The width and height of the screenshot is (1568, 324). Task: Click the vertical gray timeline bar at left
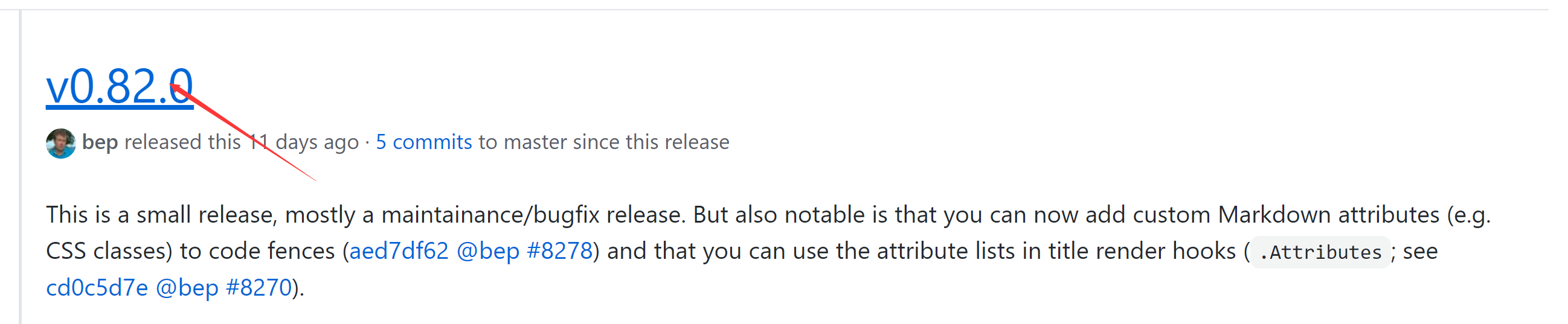pos(20,167)
